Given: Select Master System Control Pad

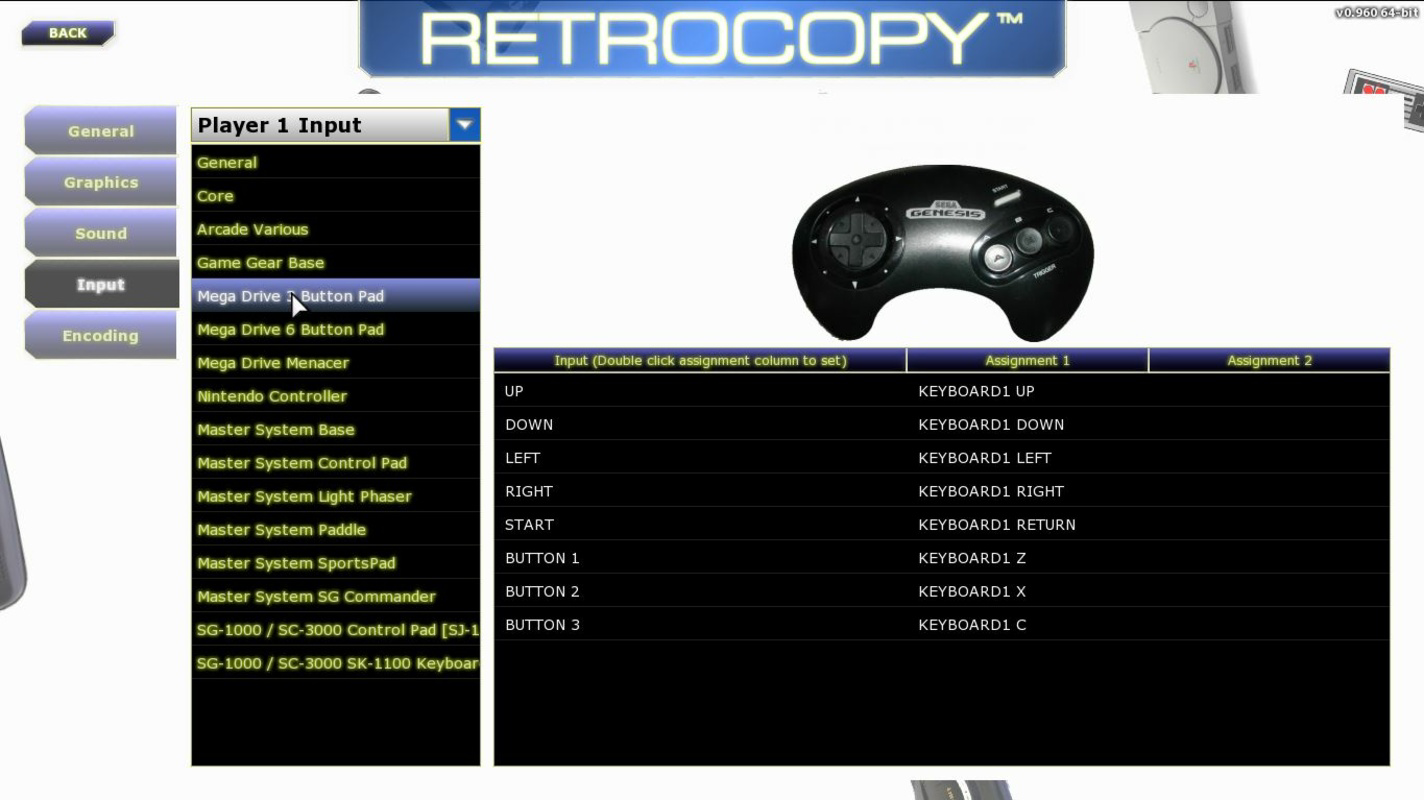Looking at the screenshot, I should point(335,462).
